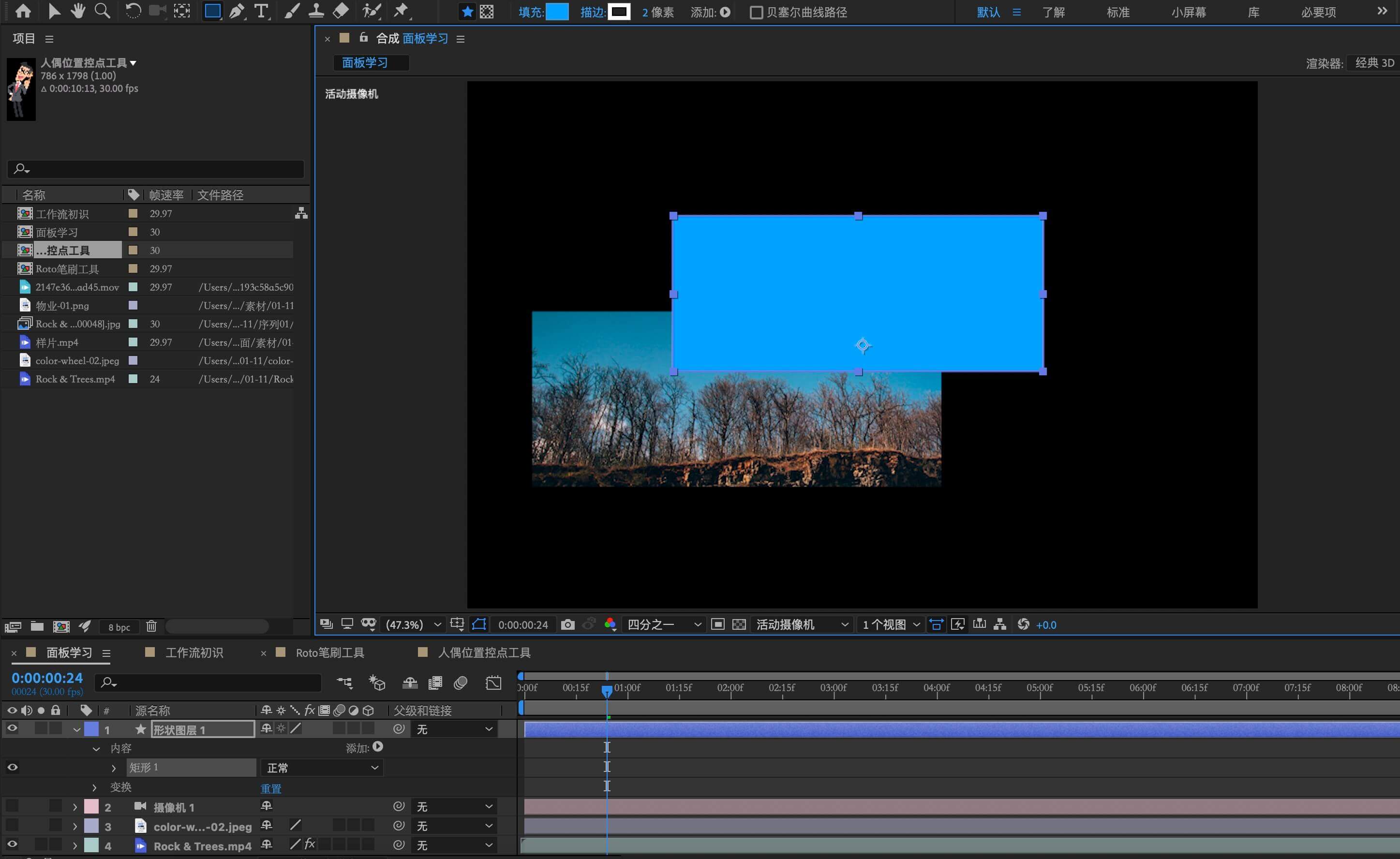Switch to 标准 workspace

click(x=1117, y=13)
